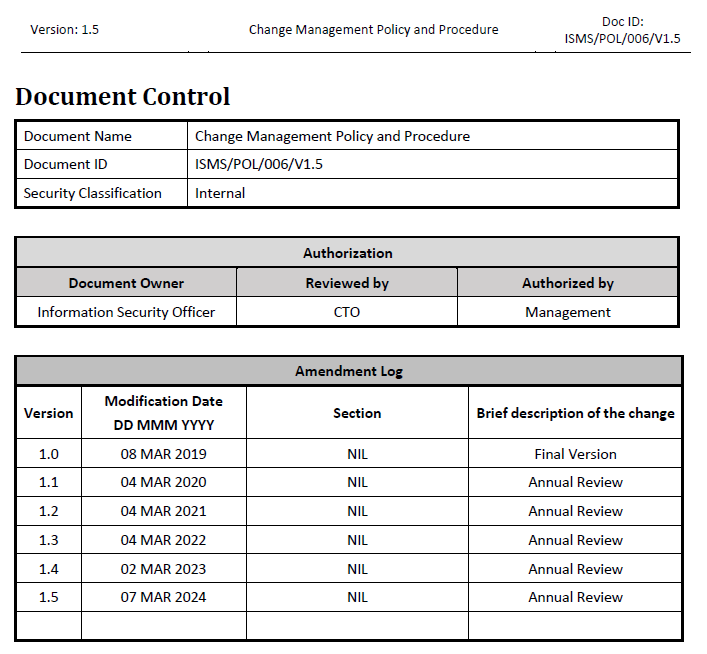Click the 07 MAR 2024 date cell
Image resolution: width=707 pixels, height=654 pixels.
[164, 597]
